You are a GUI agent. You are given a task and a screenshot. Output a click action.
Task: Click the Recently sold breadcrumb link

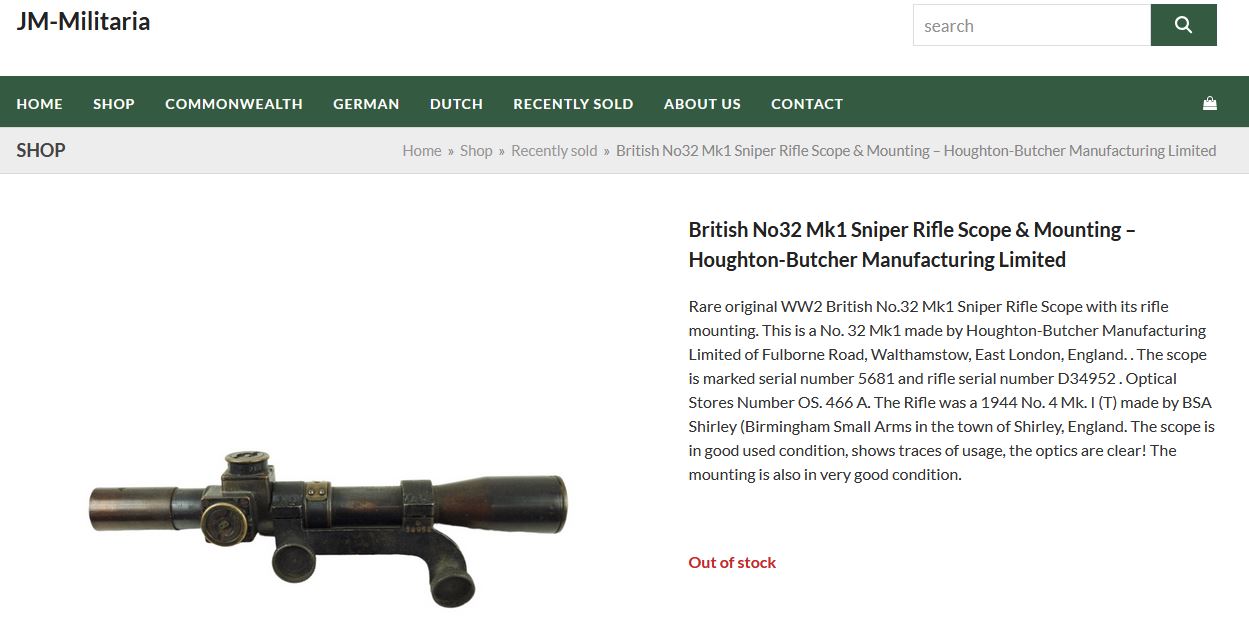(554, 151)
